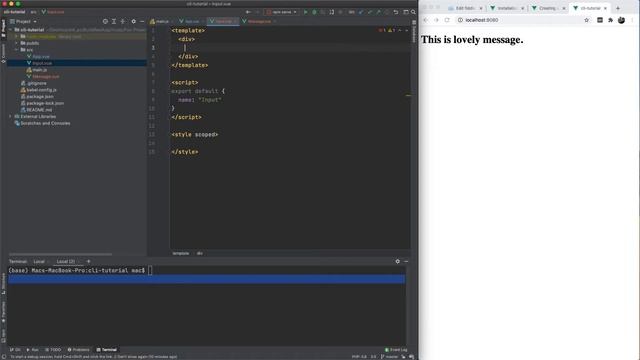Click browser reload icon

(x=447, y=20)
